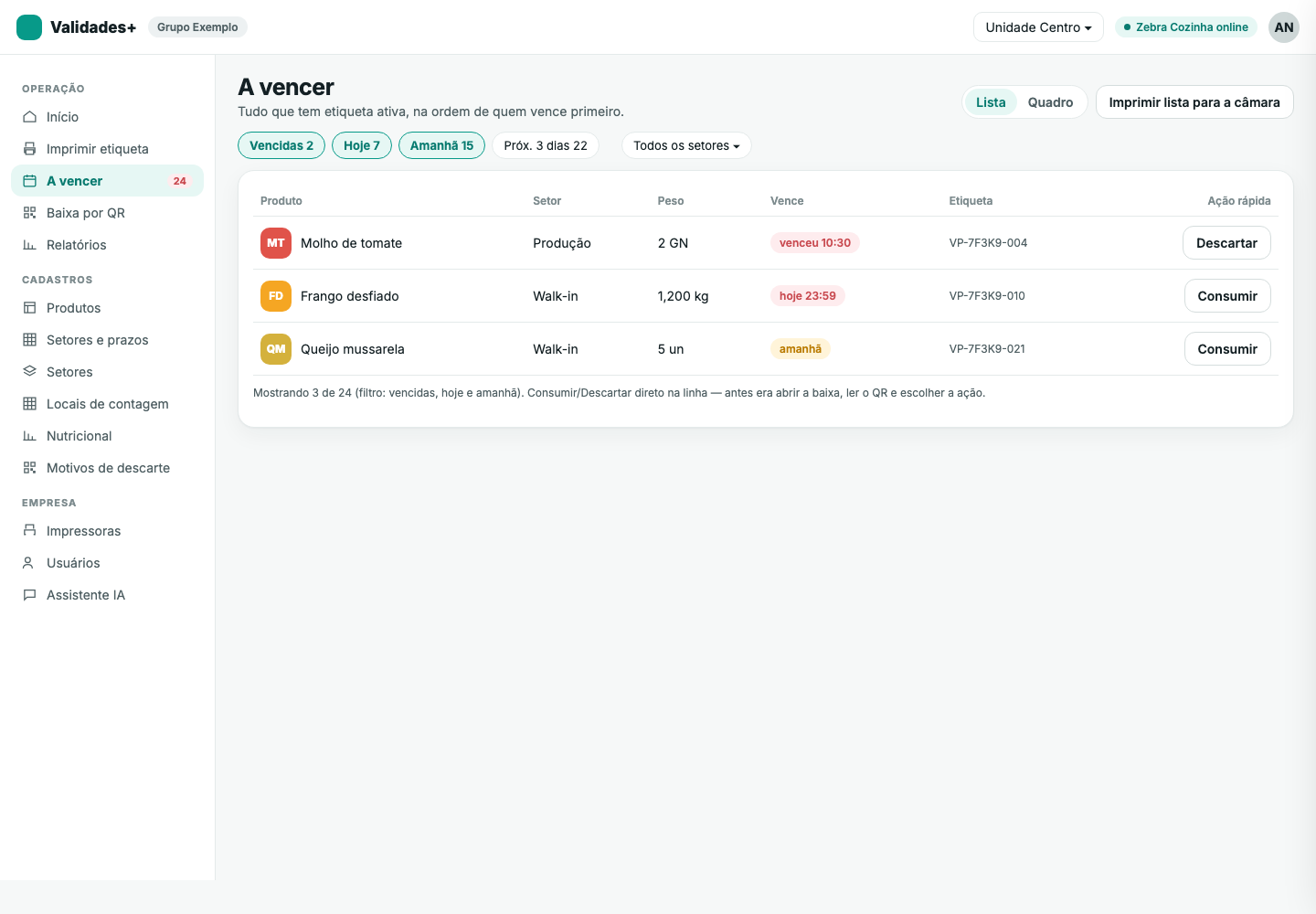Click the layers icon next to Setores

coord(29,372)
